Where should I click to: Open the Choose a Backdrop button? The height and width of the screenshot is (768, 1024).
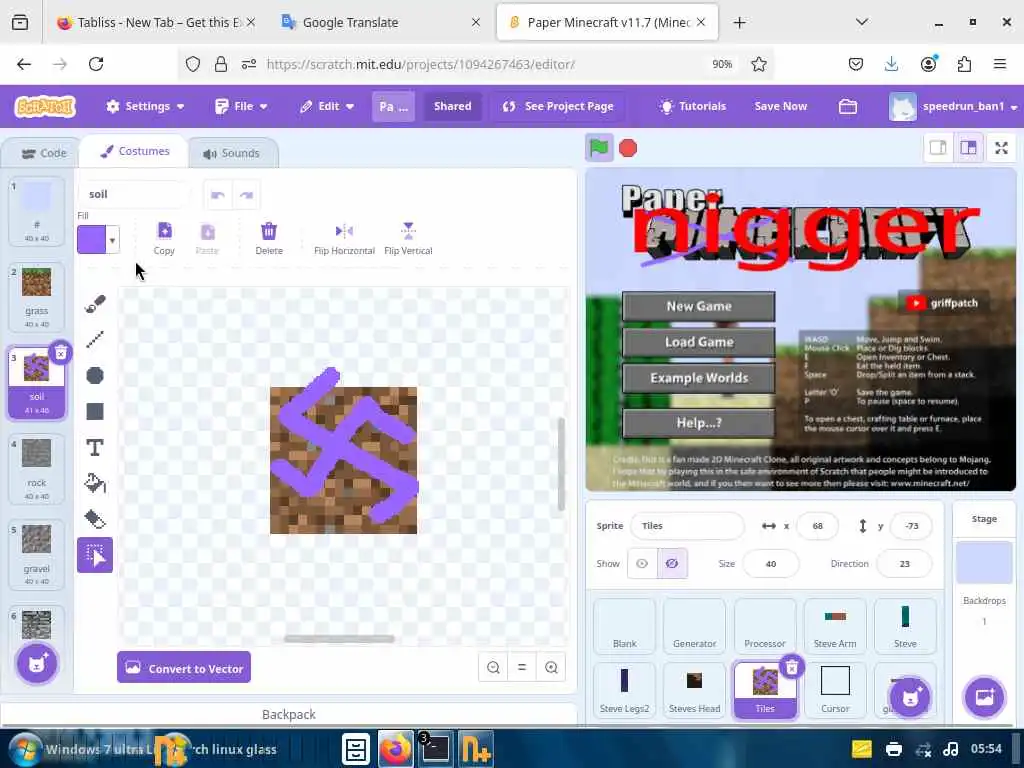tap(984, 697)
